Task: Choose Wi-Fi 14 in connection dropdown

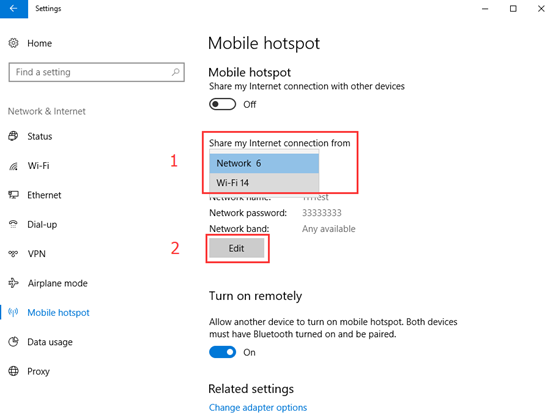Action: click(x=264, y=183)
